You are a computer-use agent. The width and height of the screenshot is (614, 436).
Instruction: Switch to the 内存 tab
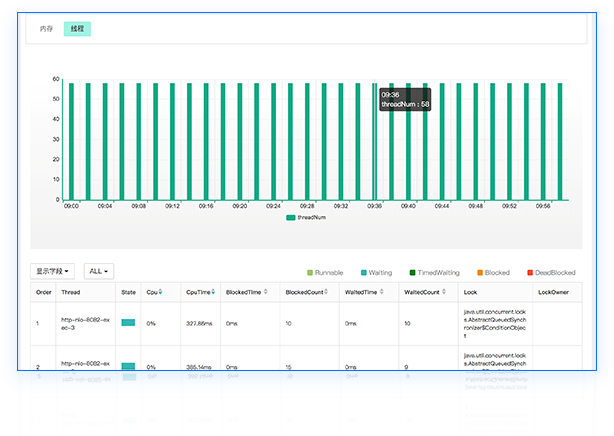(46, 29)
